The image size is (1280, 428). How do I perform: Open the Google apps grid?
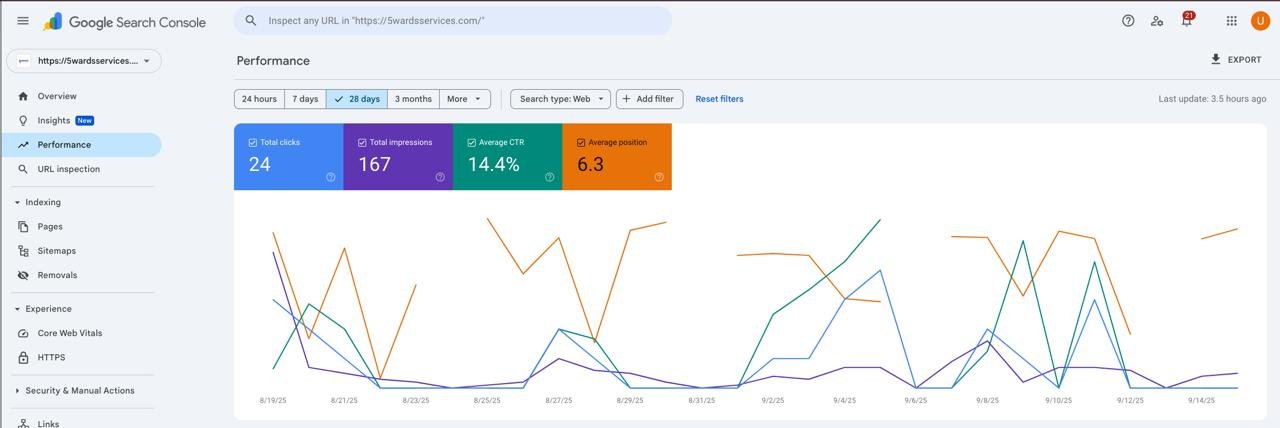[x=1231, y=21]
